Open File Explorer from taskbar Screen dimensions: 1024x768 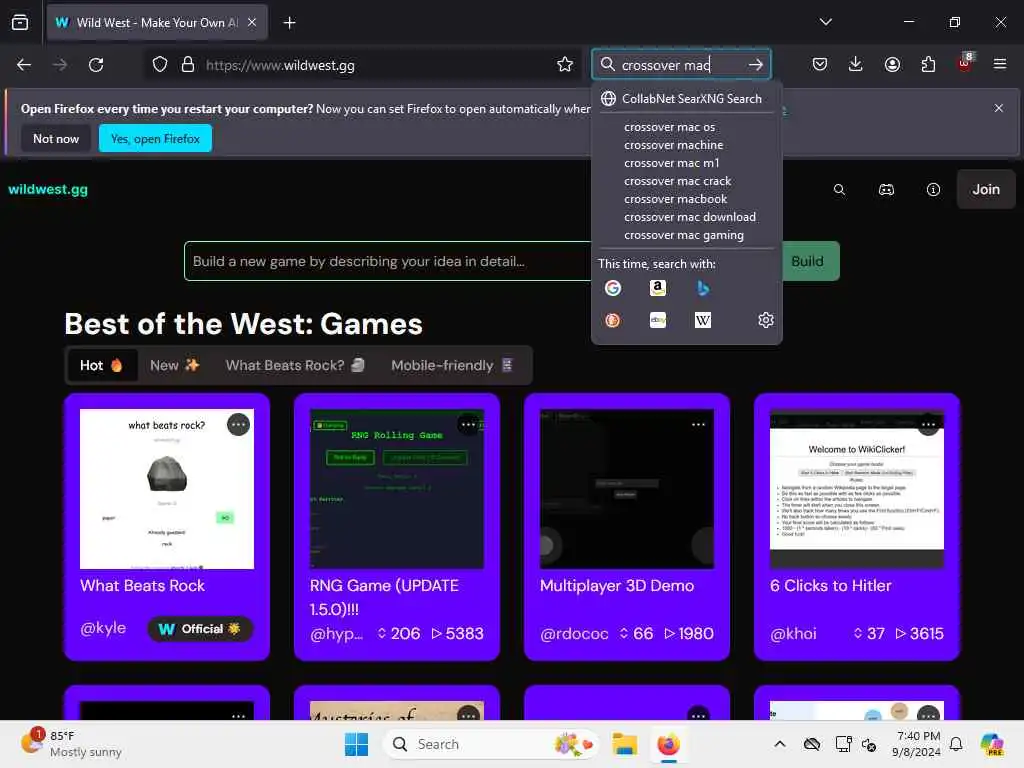point(624,744)
